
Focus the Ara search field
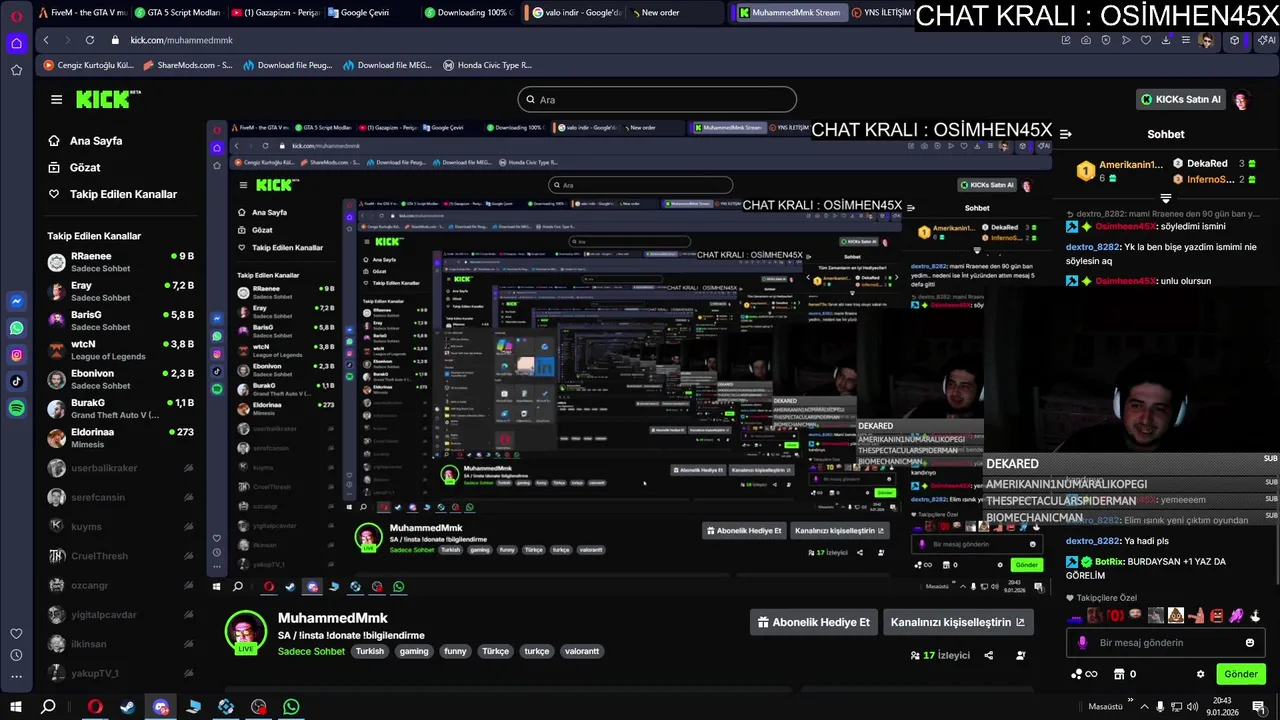pos(657,100)
